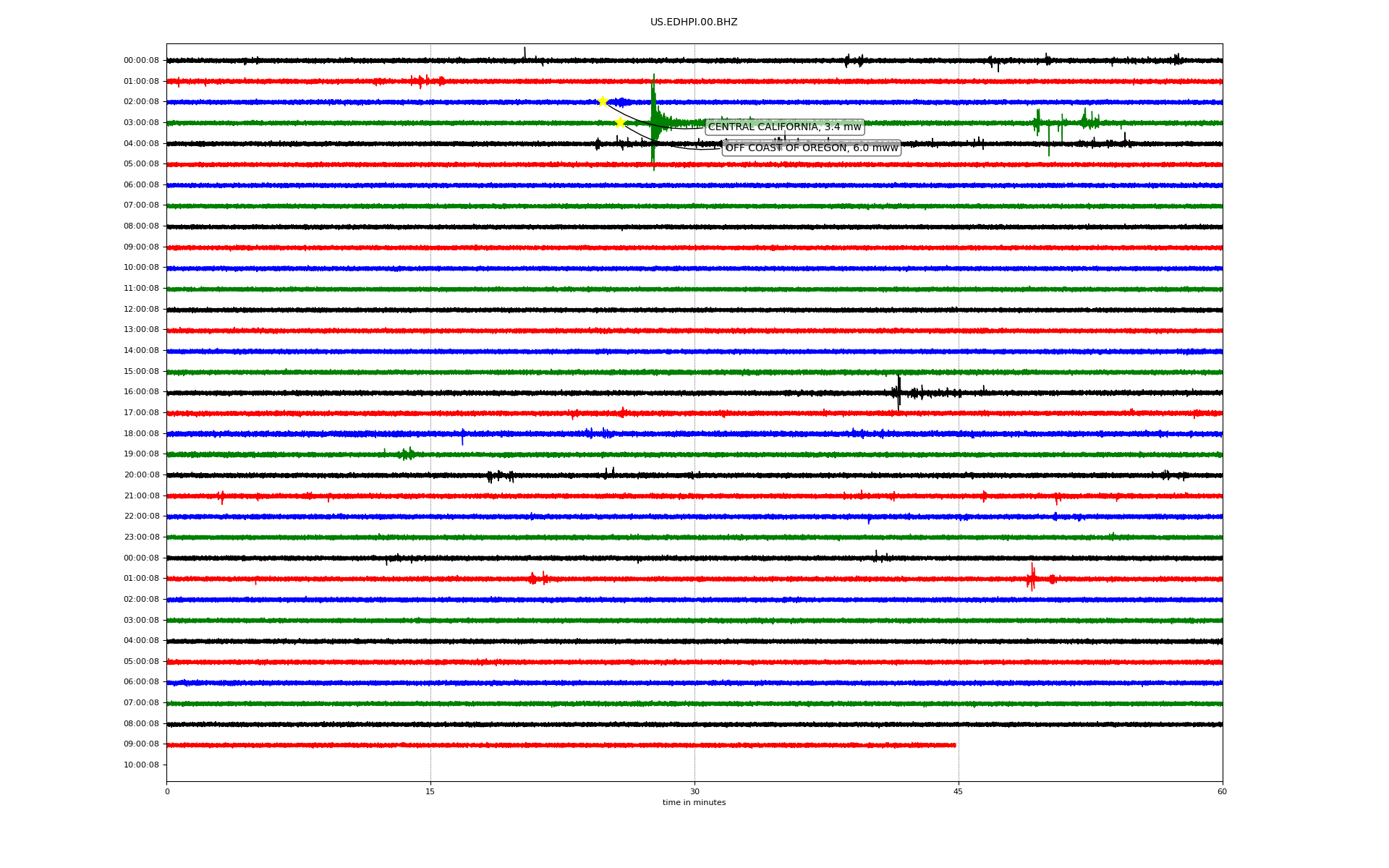This screenshot has height=868, width=1389.
Task: Click the black spike on the 16:00:08 trace
Action: [899, 393]
